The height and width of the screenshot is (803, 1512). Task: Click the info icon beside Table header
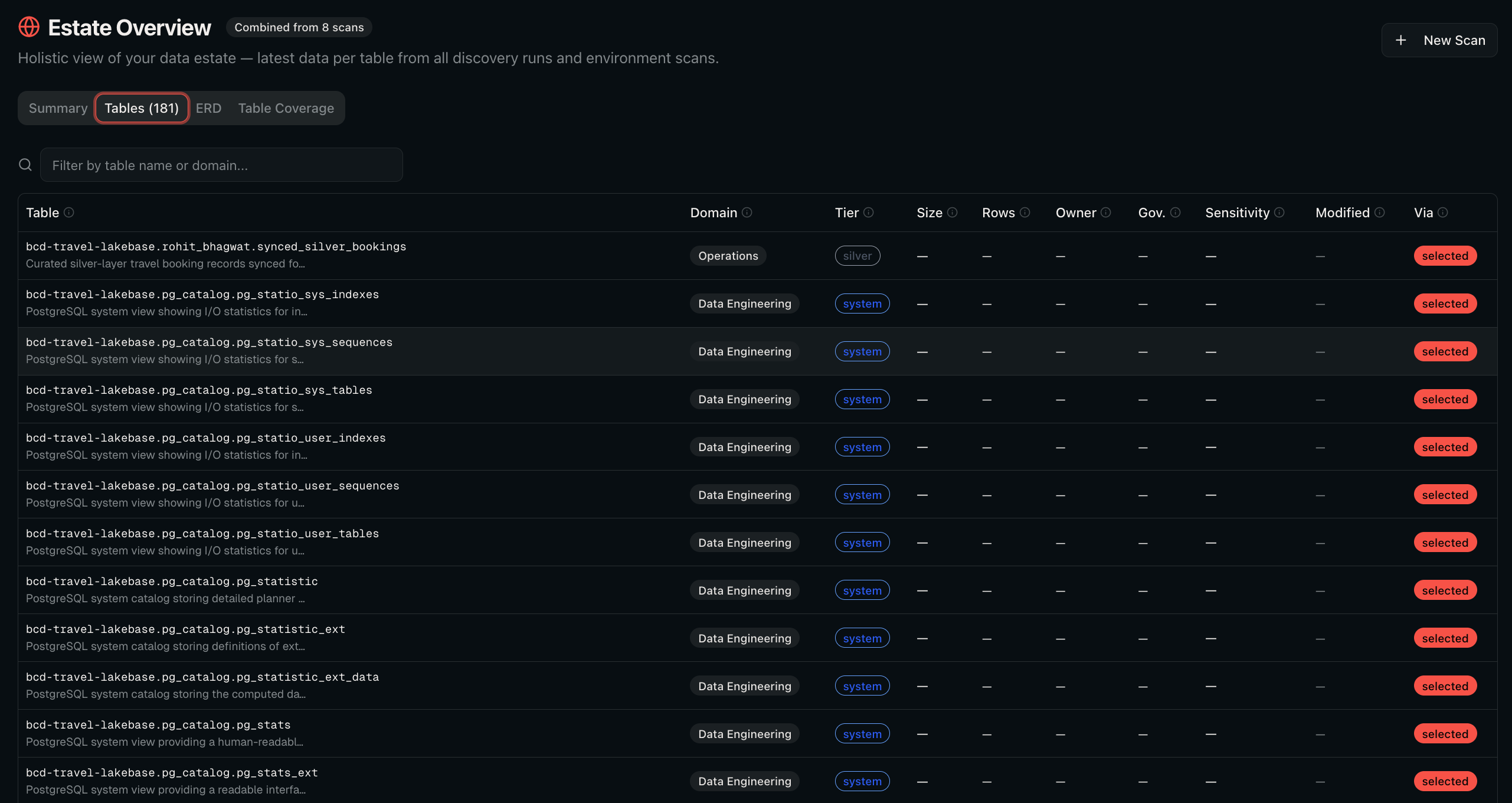[69, 213]
